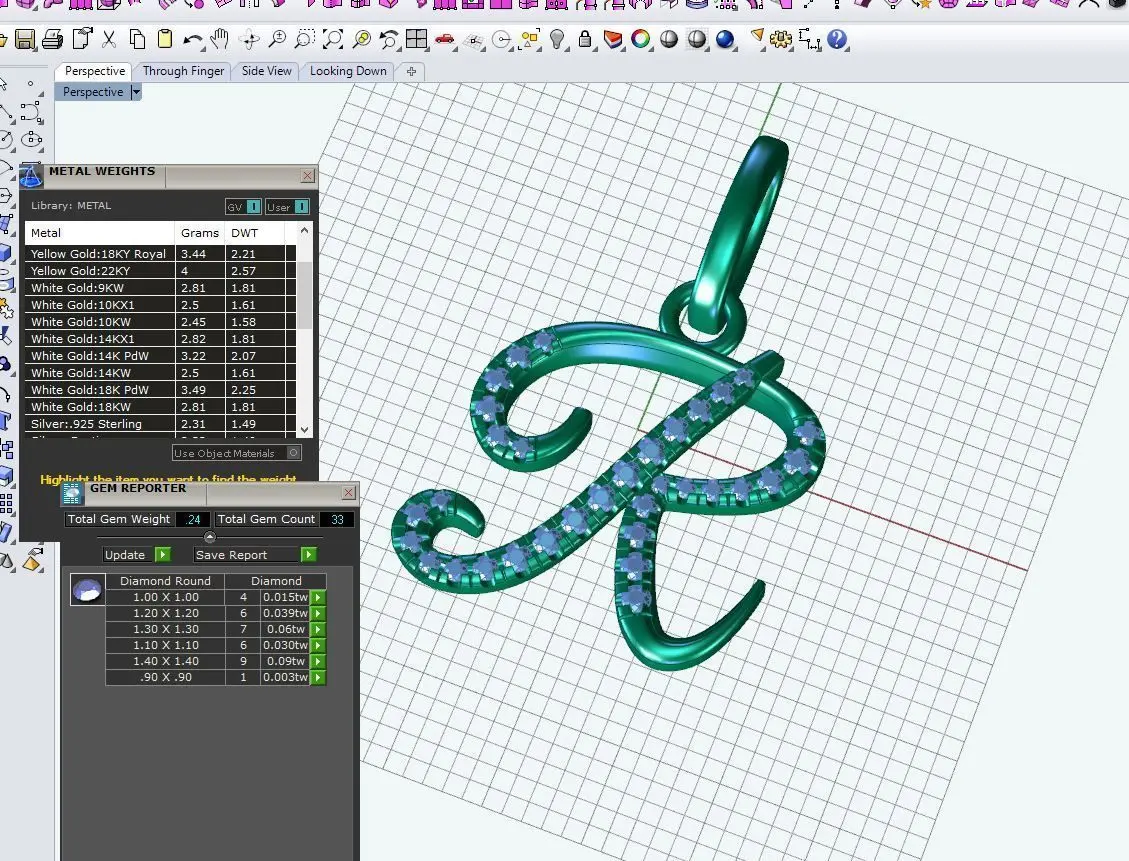Viewport: 1129px width, 861px height.
Task: Click the Total Gem Weight value .24
Action: pos(193,519)
